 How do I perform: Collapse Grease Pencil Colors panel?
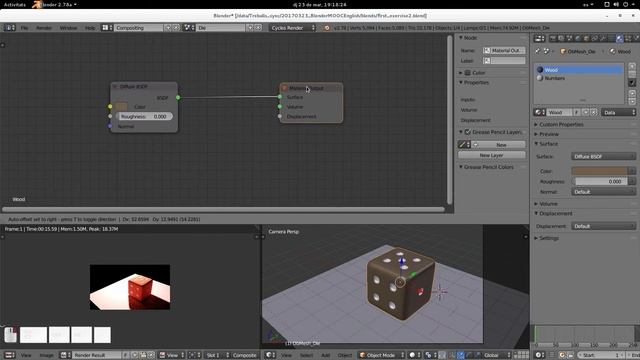click(x=461, y=167)
